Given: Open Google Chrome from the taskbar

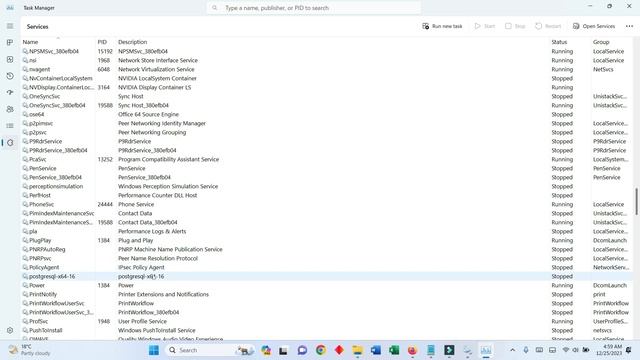Looking at the screenshot, I should point(321,350).
